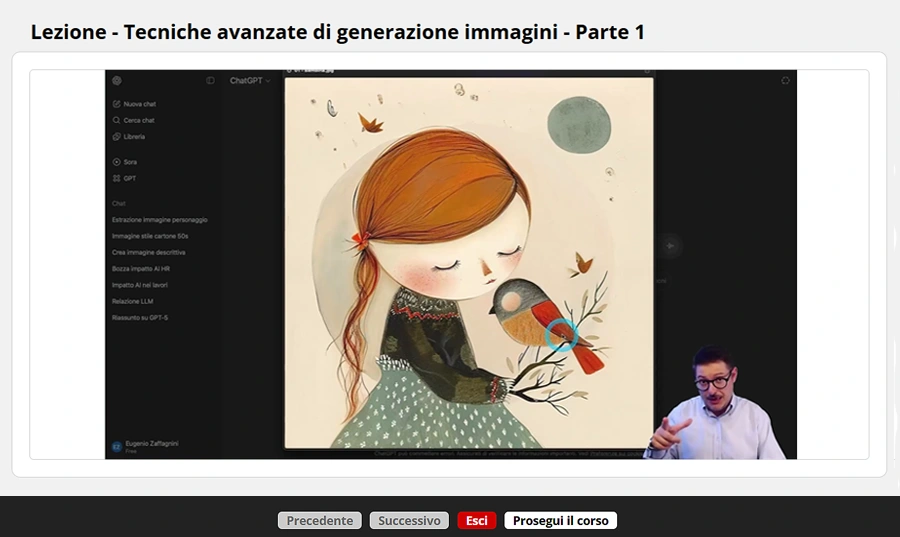Screen dimensions: 900x537
Task: Open the ChatGPT model selector dropdown
Action: pos(250,81)
